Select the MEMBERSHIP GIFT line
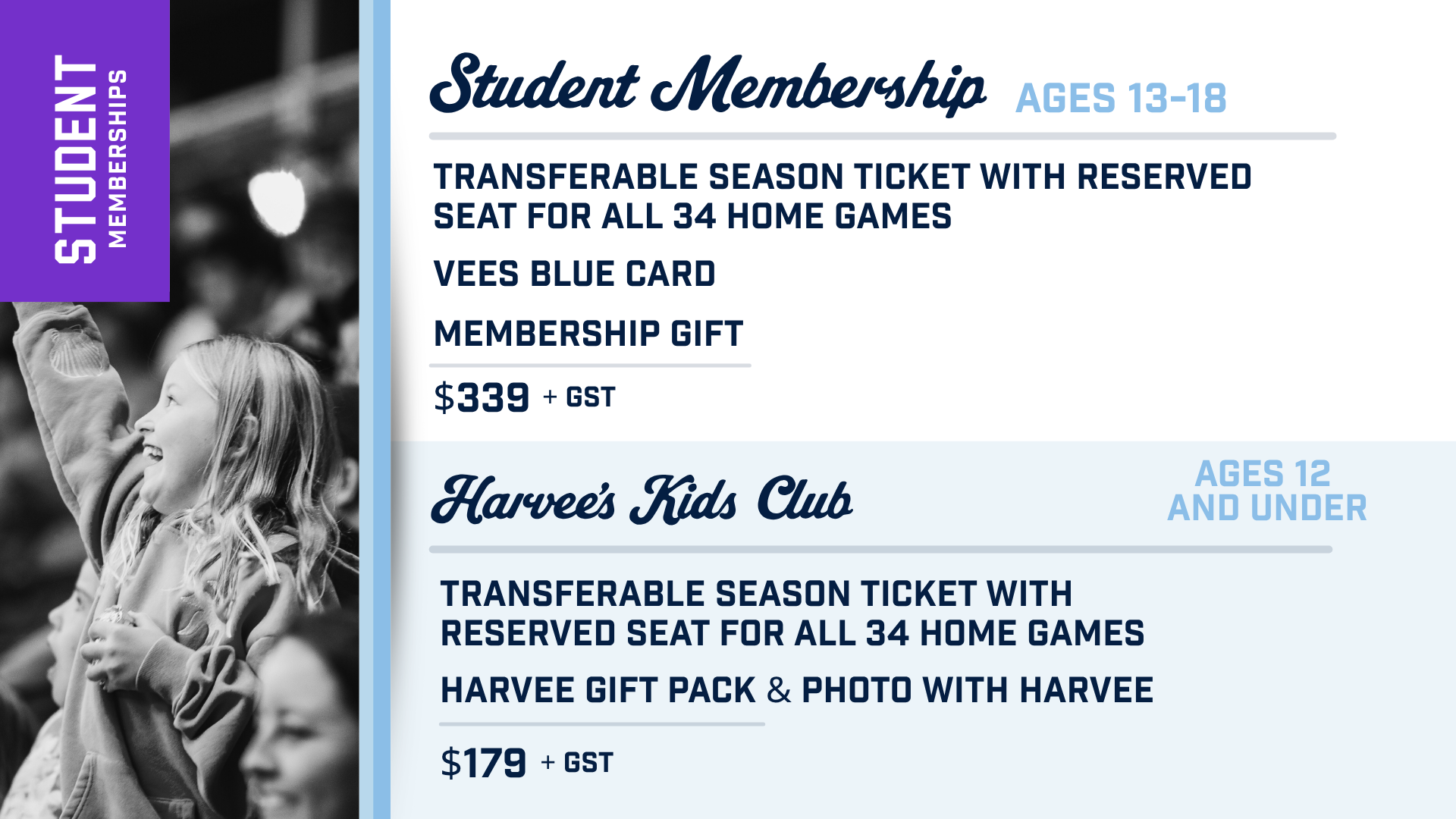The width and height of the screenshot is (1456, 819). click(x=588, y=334)
